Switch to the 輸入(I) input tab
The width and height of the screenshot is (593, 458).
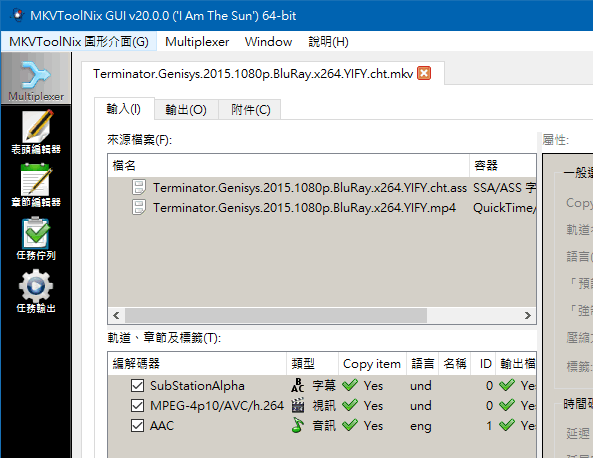click(x=124, y=109)
